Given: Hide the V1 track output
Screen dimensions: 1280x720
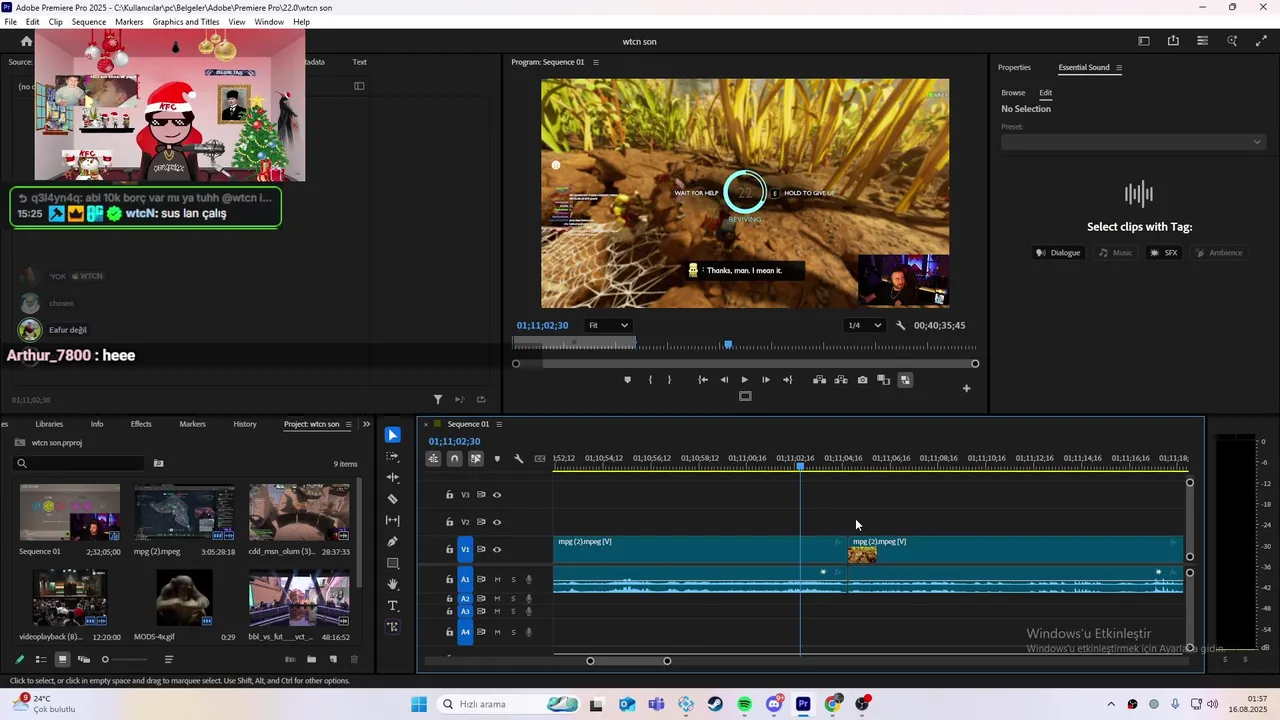Looking at the screenshot, I should point(497,549).
